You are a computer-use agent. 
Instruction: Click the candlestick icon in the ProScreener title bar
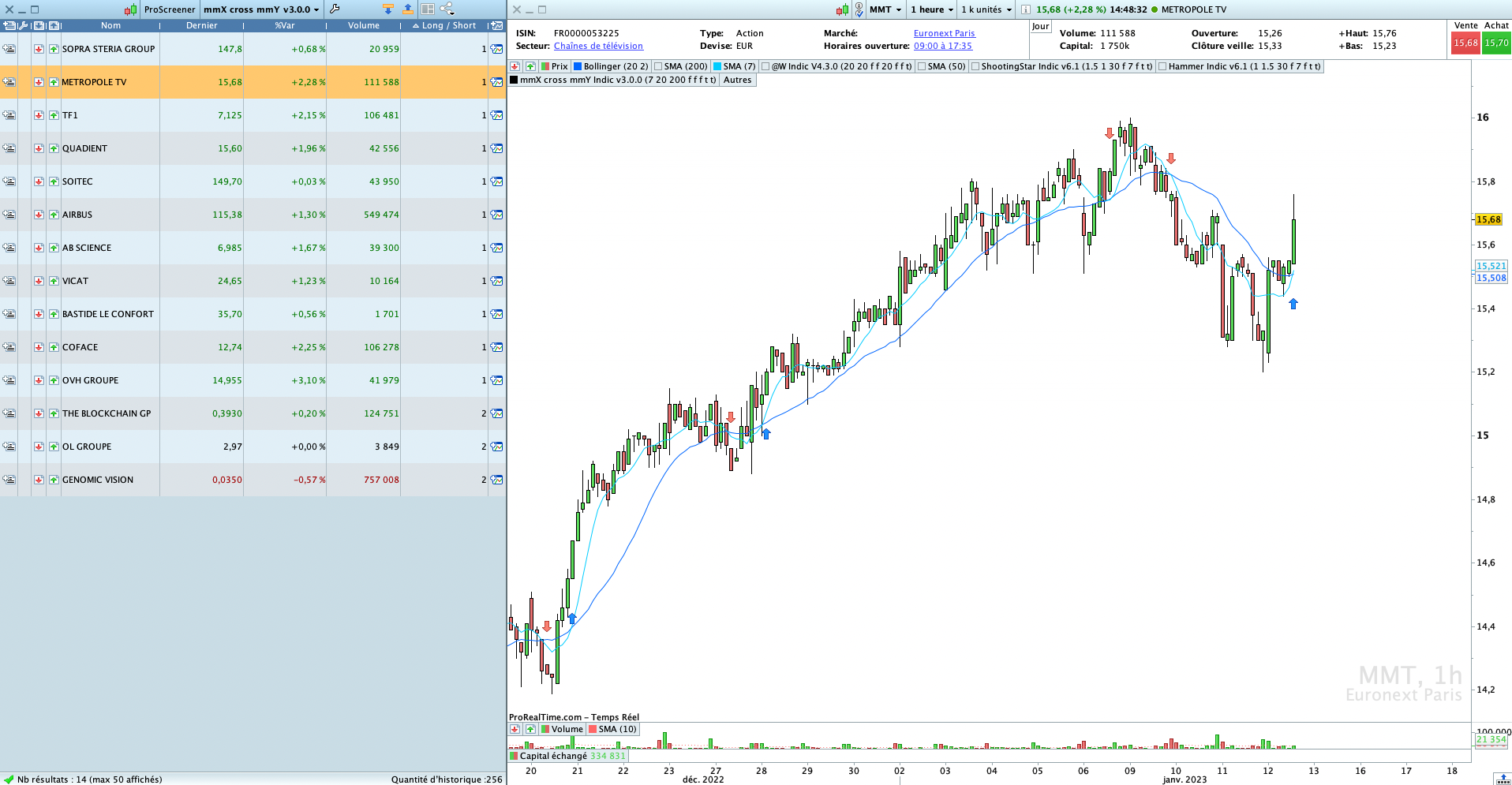click(x=130, y=9)
